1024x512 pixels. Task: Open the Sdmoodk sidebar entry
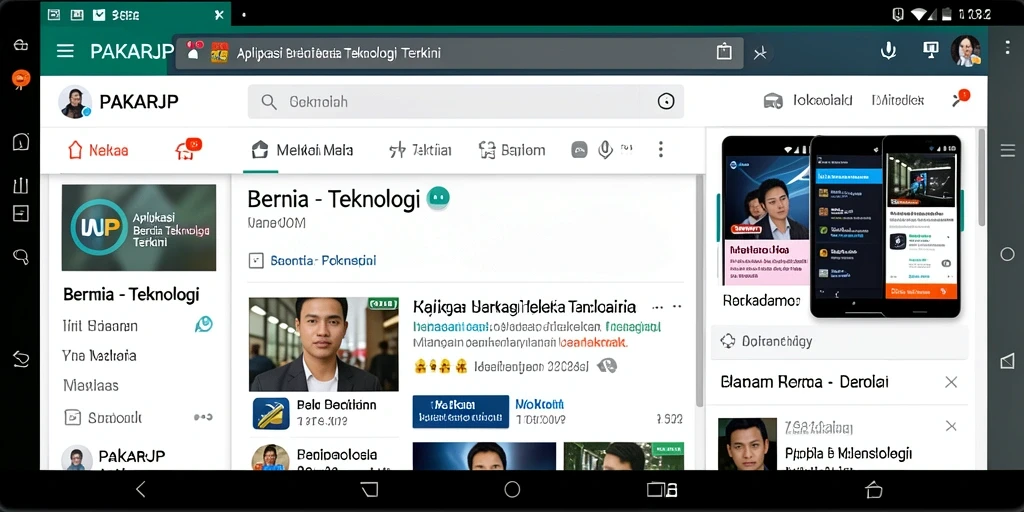pos(103,417)
